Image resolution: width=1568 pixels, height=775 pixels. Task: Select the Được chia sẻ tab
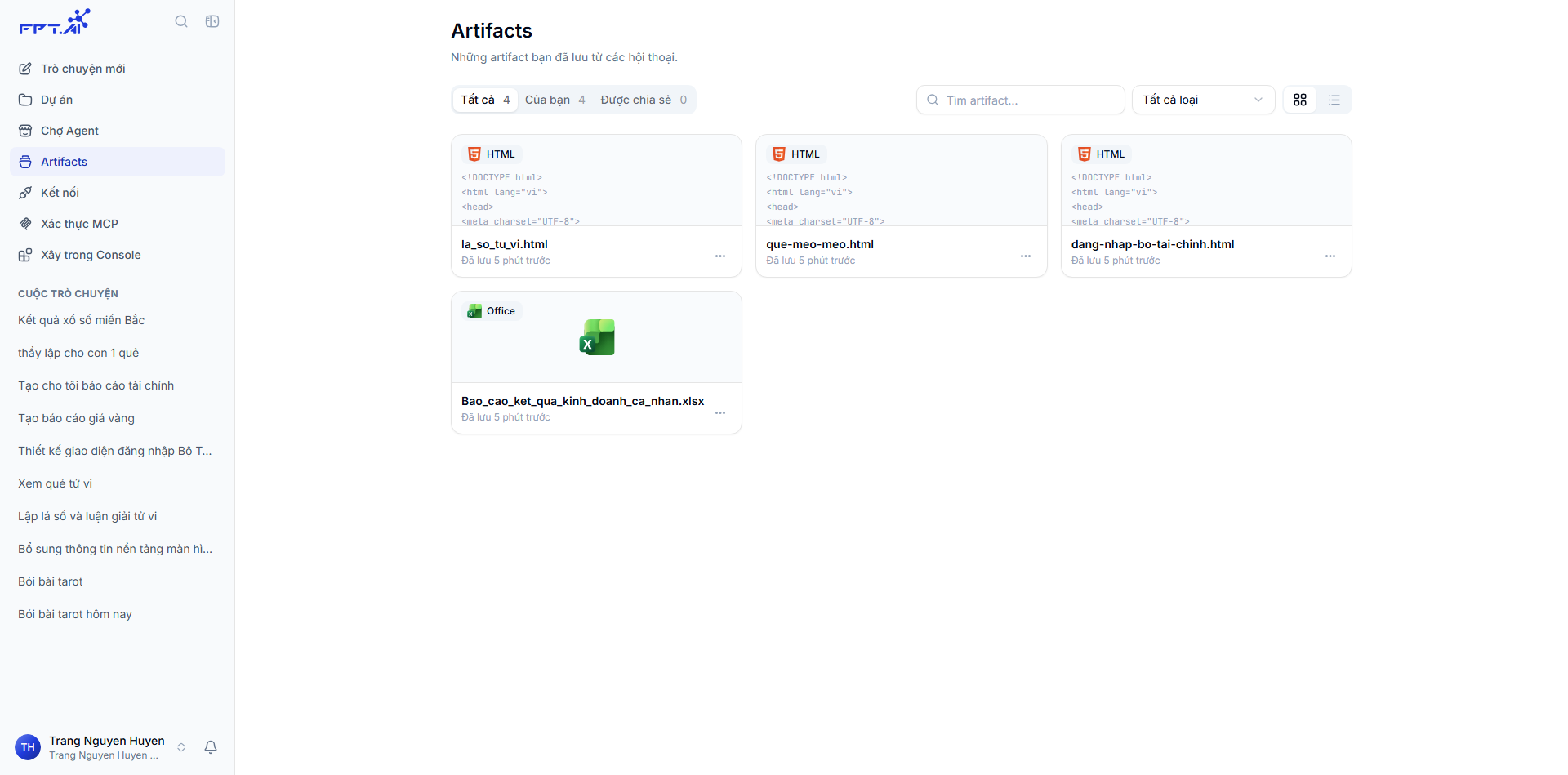[x=644, y=100]
